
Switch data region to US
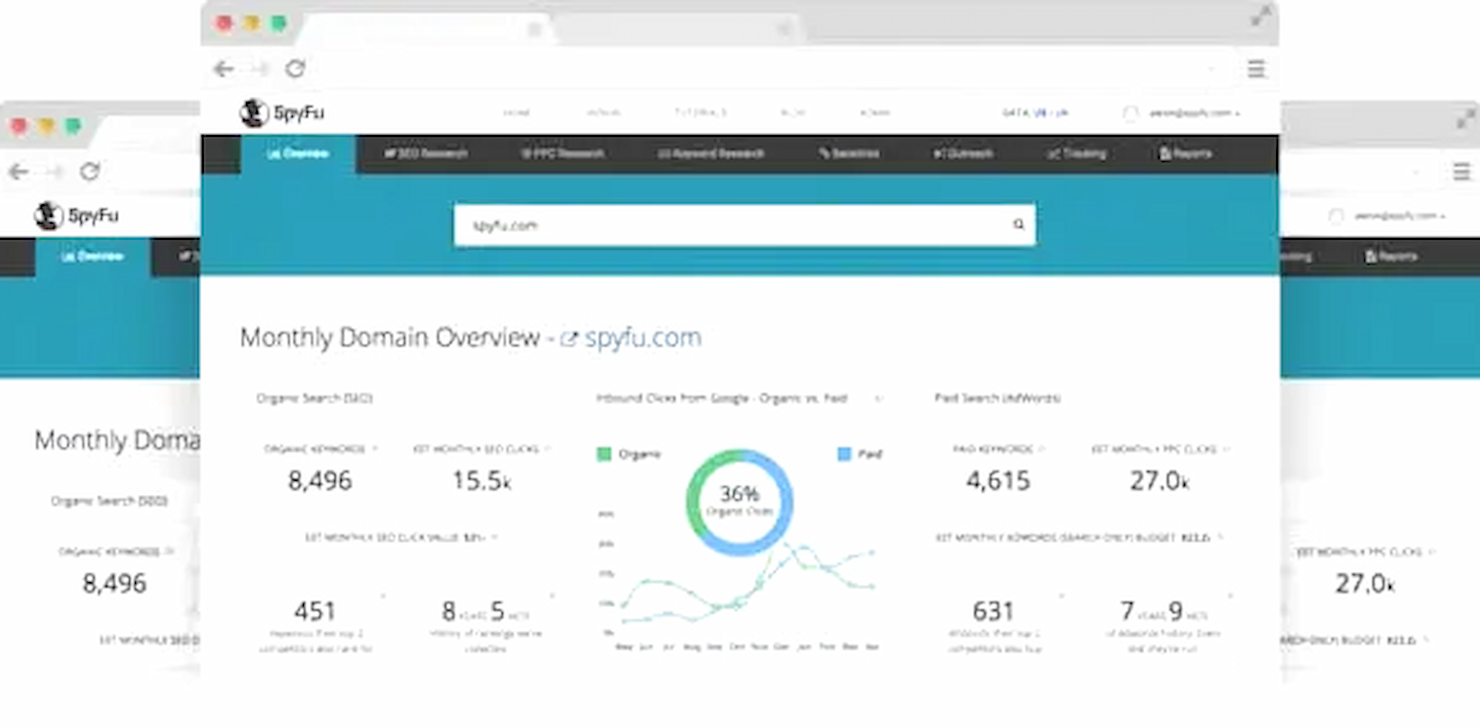coord(1040,113)
